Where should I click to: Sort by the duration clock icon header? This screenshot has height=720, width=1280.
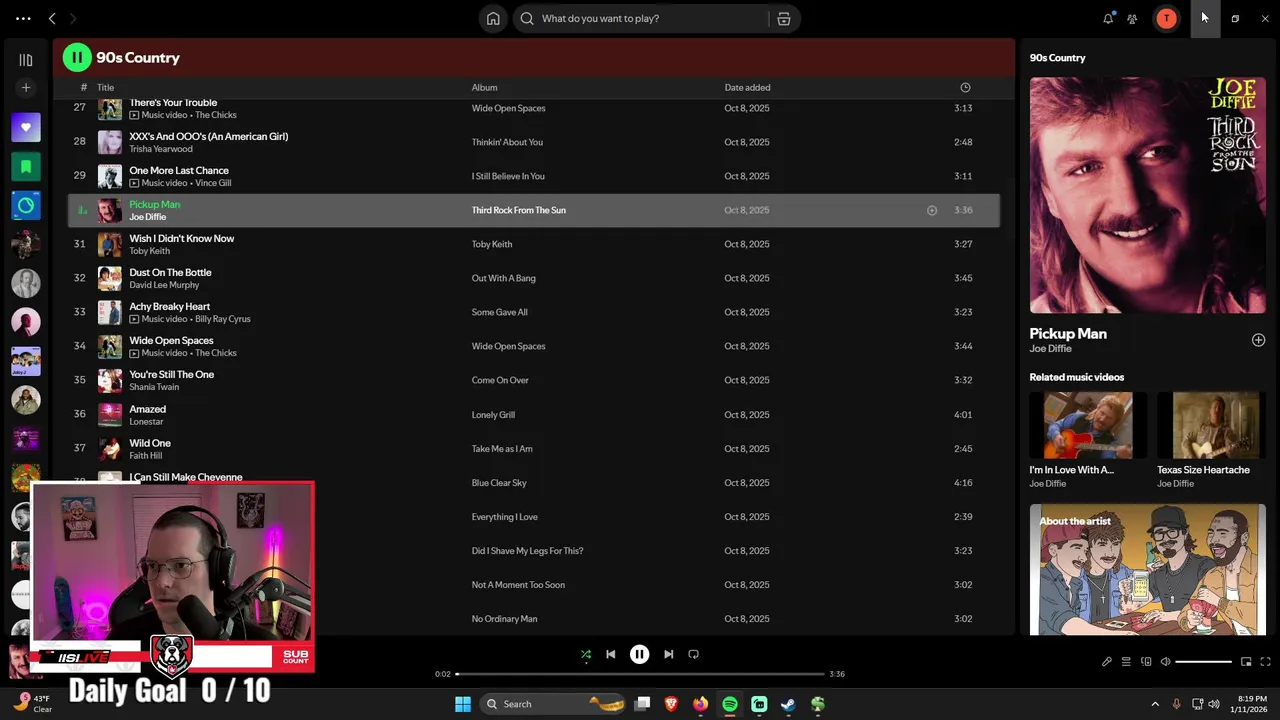click(x=965, y=88)
